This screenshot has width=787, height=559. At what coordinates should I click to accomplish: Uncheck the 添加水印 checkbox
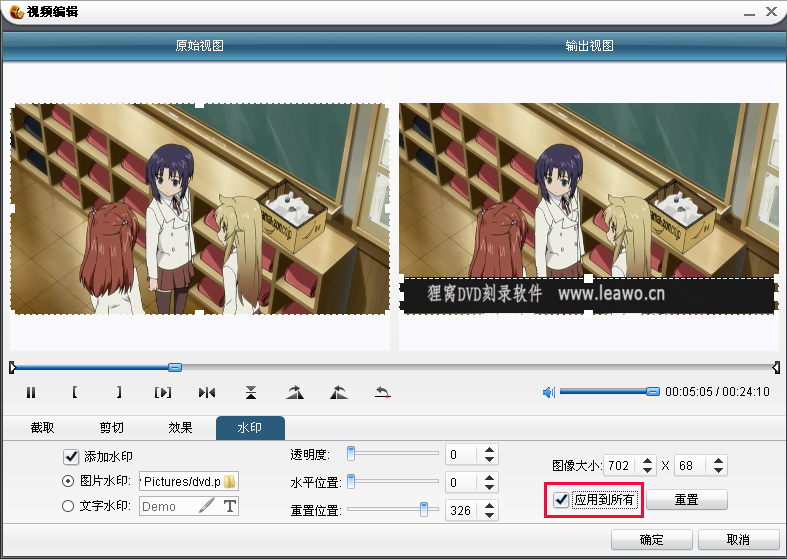(71, 457)
